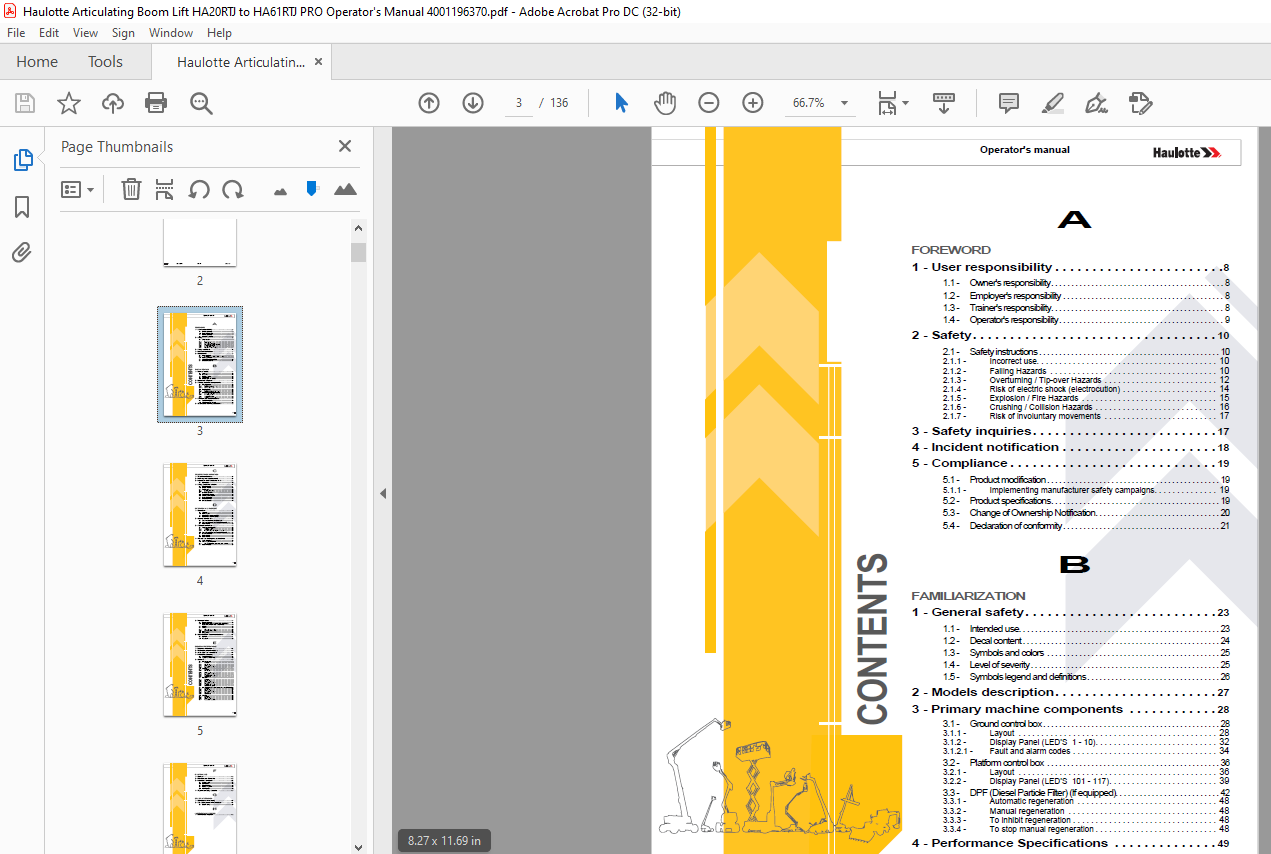The image size is (1271, 854).
Task: Select the Highlight text pen tool
Action: tap(1052, 103)
